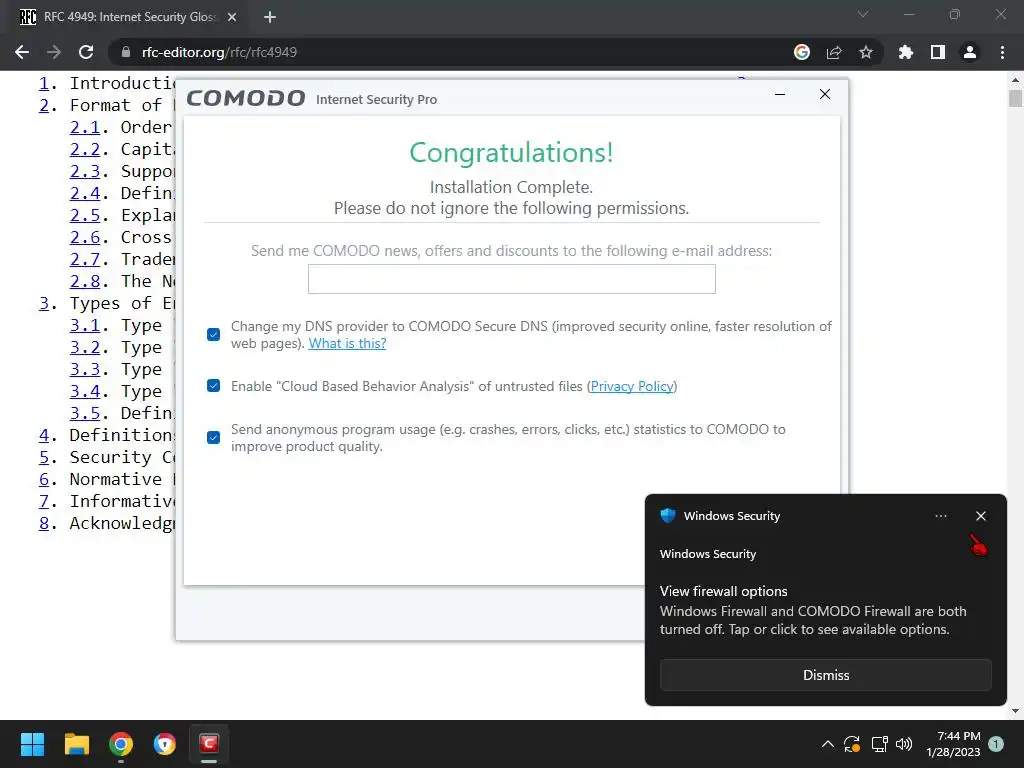Uncheck Change DNS provider to COMODO Secure DNS
This screenshot has width=1024, height=768.
tap(214, 334)
